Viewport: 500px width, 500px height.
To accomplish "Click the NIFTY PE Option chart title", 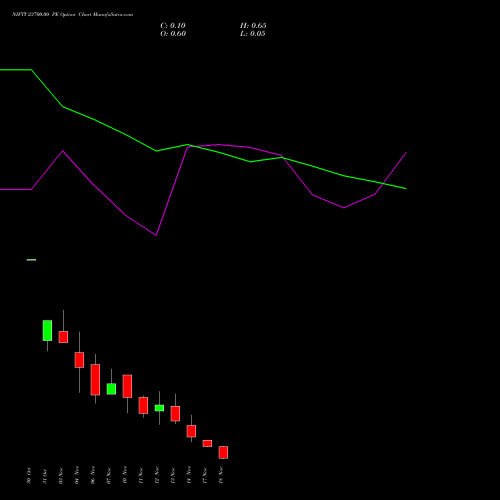I will 72,14.
